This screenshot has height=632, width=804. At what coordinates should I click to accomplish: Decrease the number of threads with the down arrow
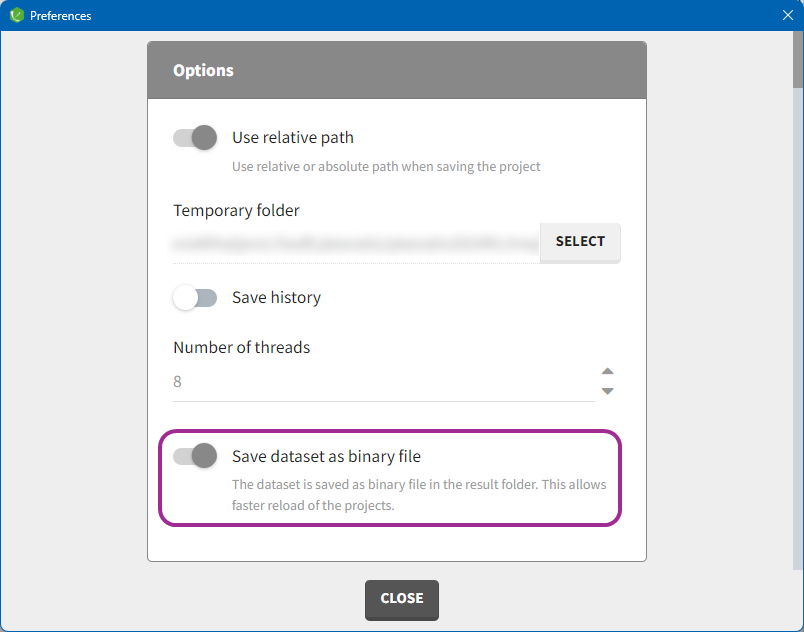pos(607,391)
